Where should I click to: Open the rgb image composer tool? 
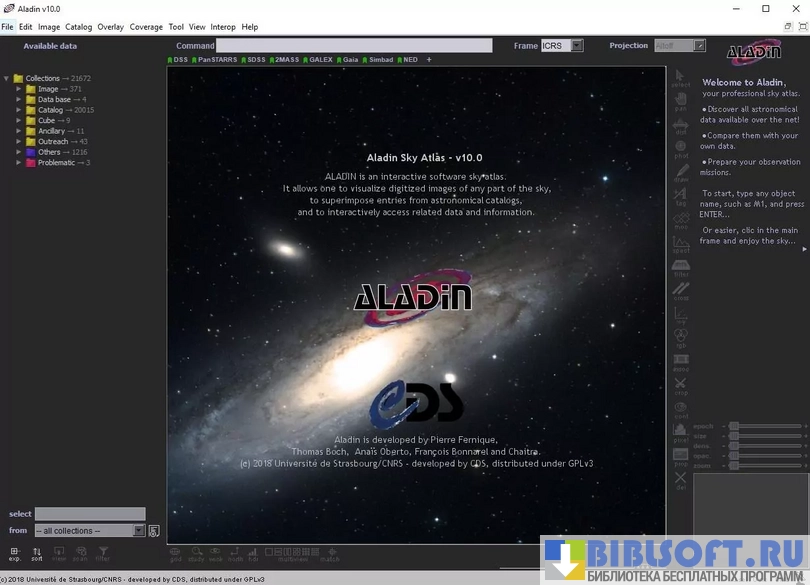(681, 337)
